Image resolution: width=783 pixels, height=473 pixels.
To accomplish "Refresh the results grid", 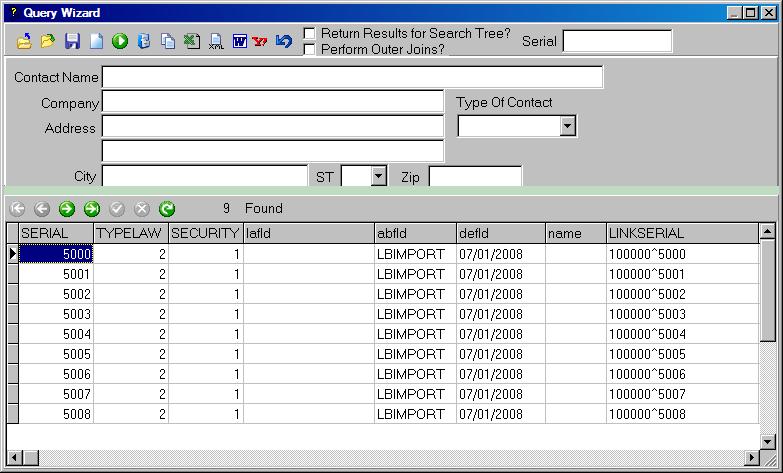I will click(x=167, y=209).
